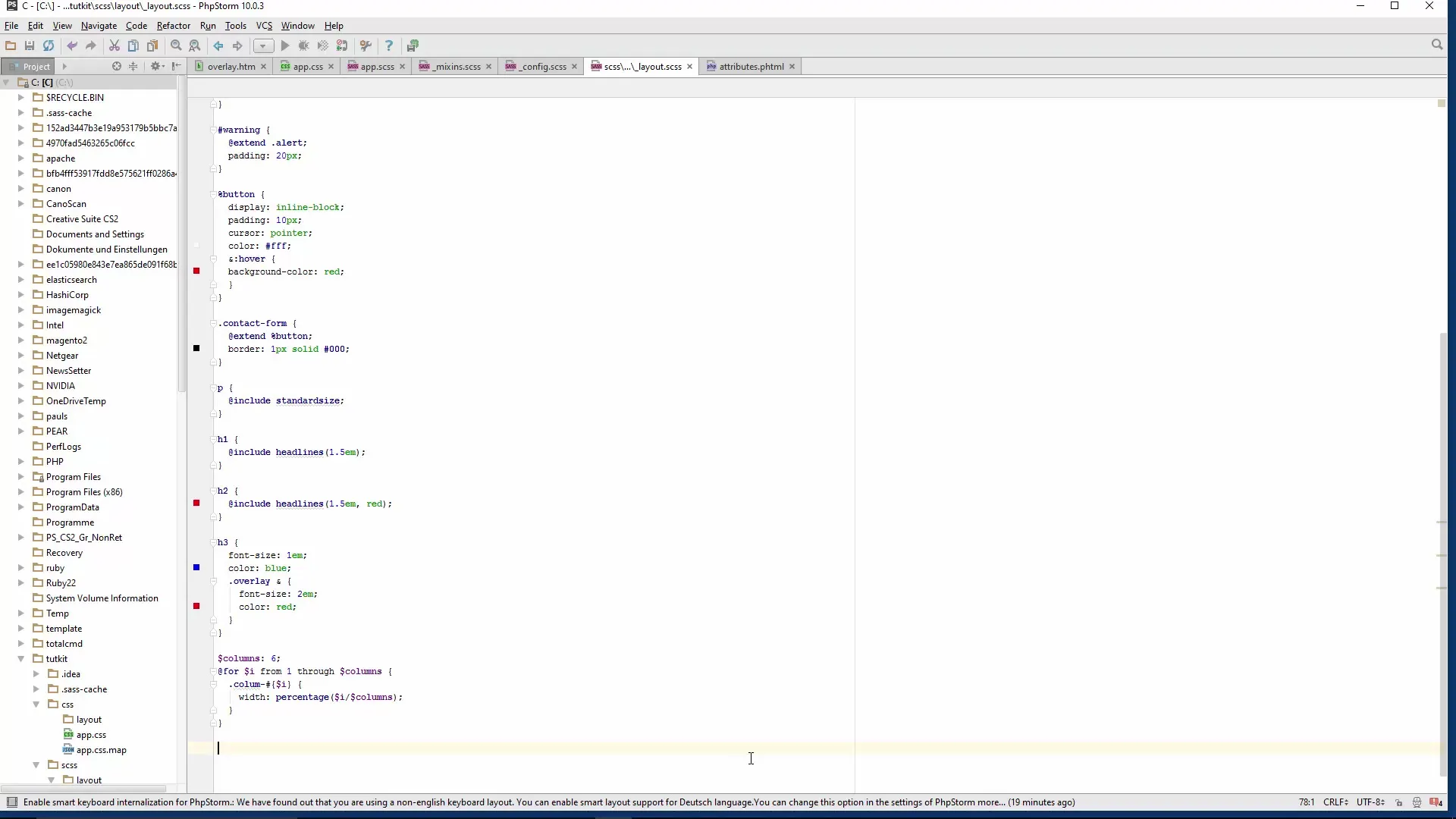Click Hide Project panel icon
The height and width of the screenshot is (819, 1456).
(x=177, y=66)
